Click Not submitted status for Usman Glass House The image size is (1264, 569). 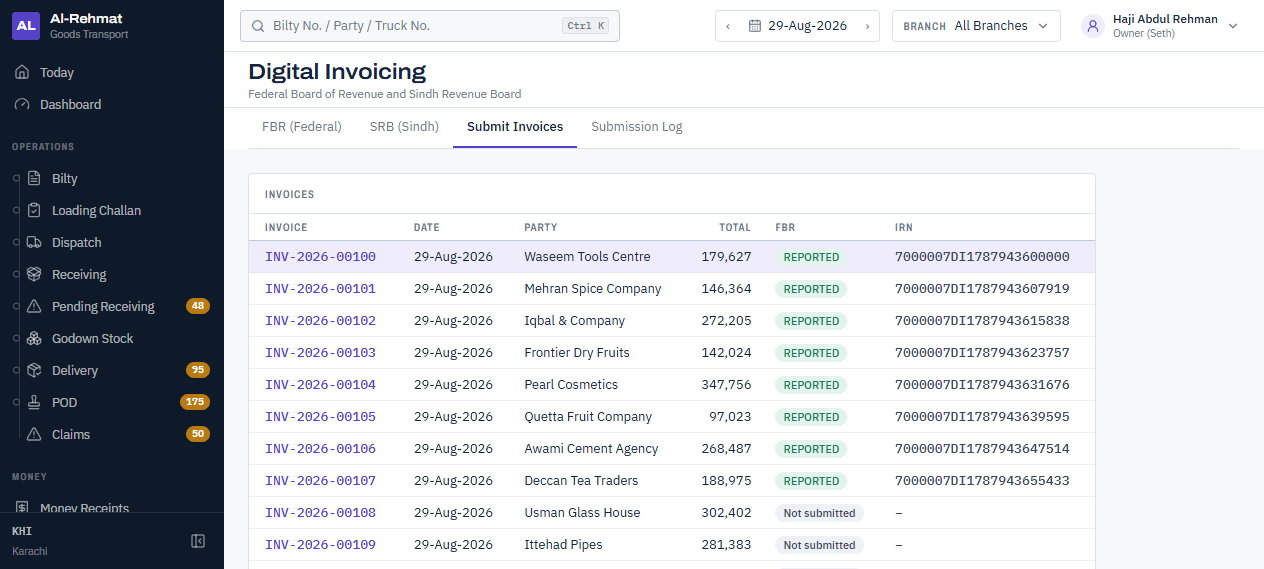819,513
